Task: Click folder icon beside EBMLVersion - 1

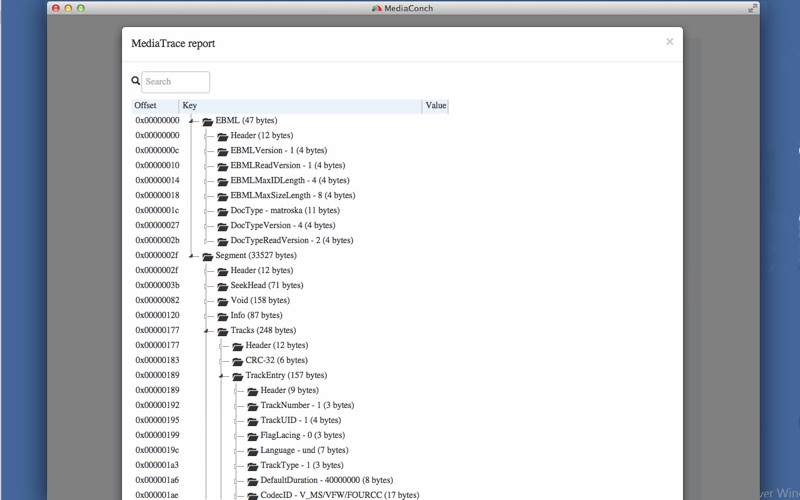Action: (x=222, y=152)
